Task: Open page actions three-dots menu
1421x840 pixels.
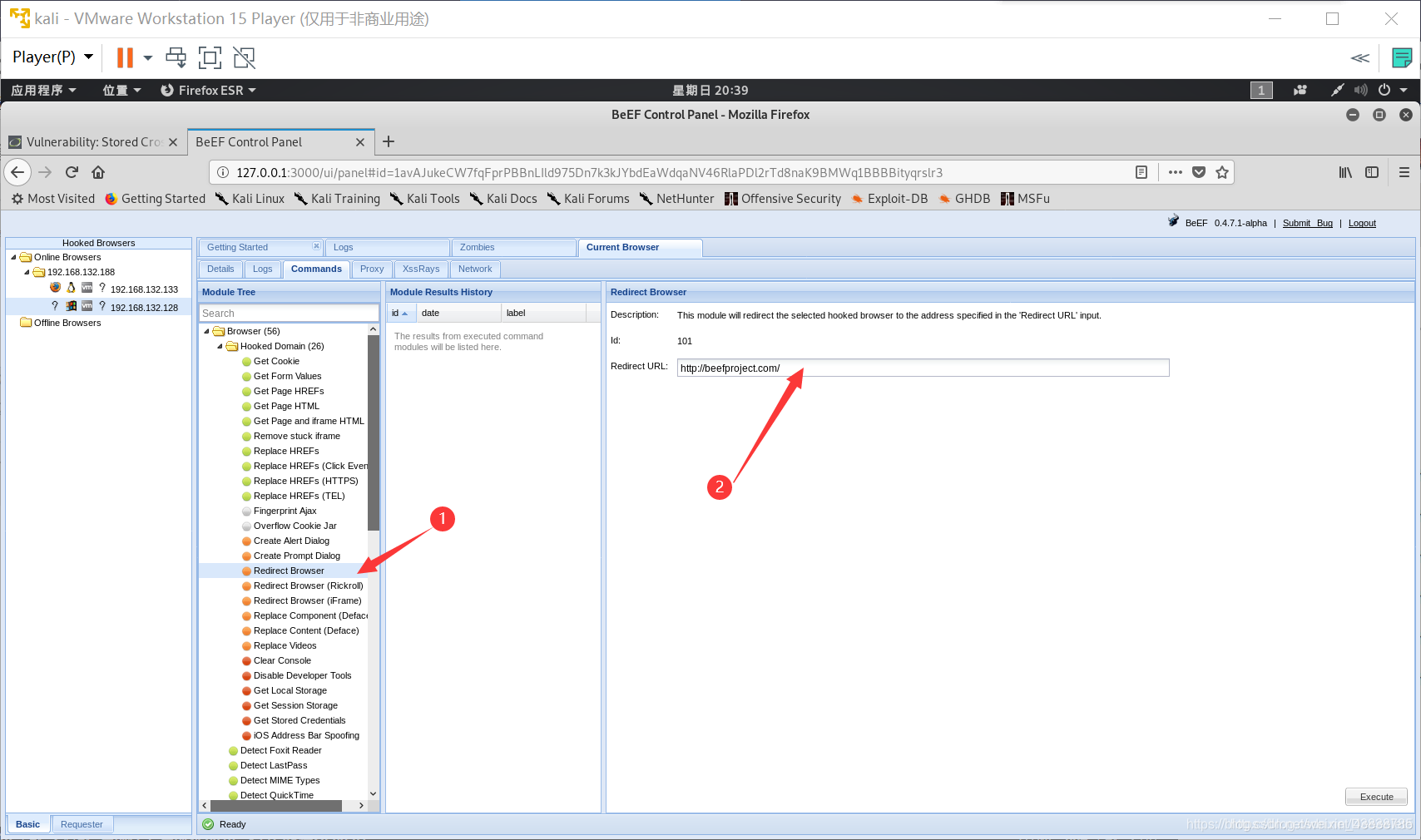Action: (x=1175, y=172)
